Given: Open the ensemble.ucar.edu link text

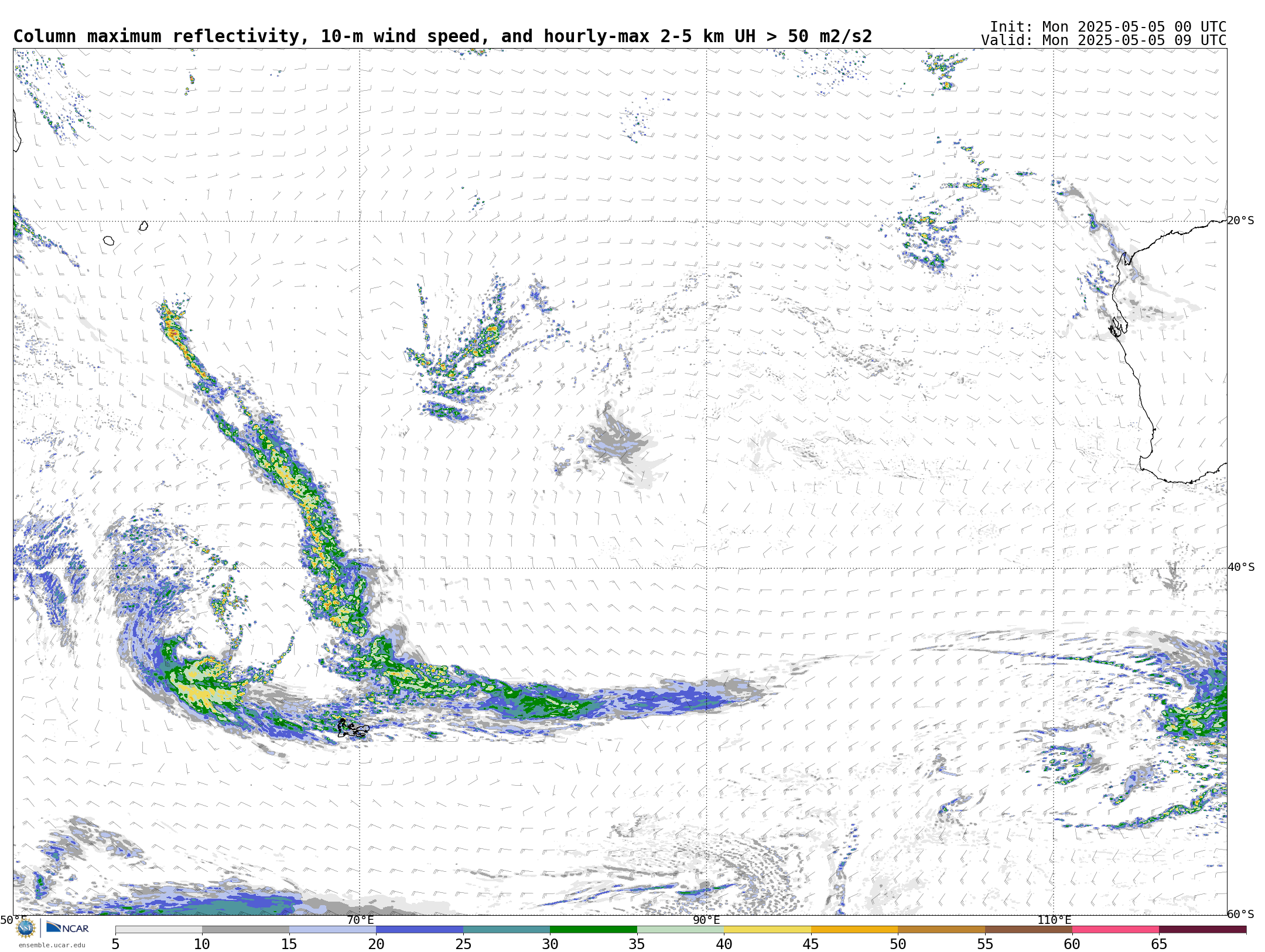Looking at the screenshot, I should [x=52, y=945].
